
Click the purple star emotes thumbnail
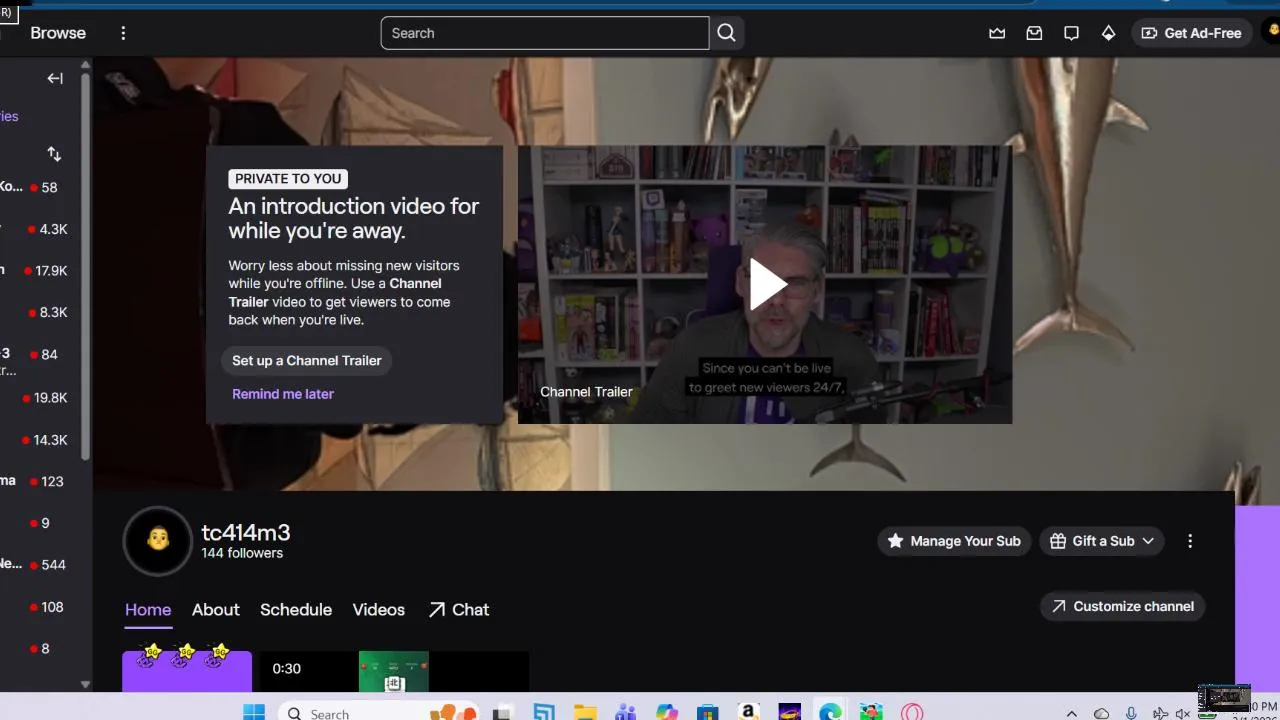click(x=187, y=670)
